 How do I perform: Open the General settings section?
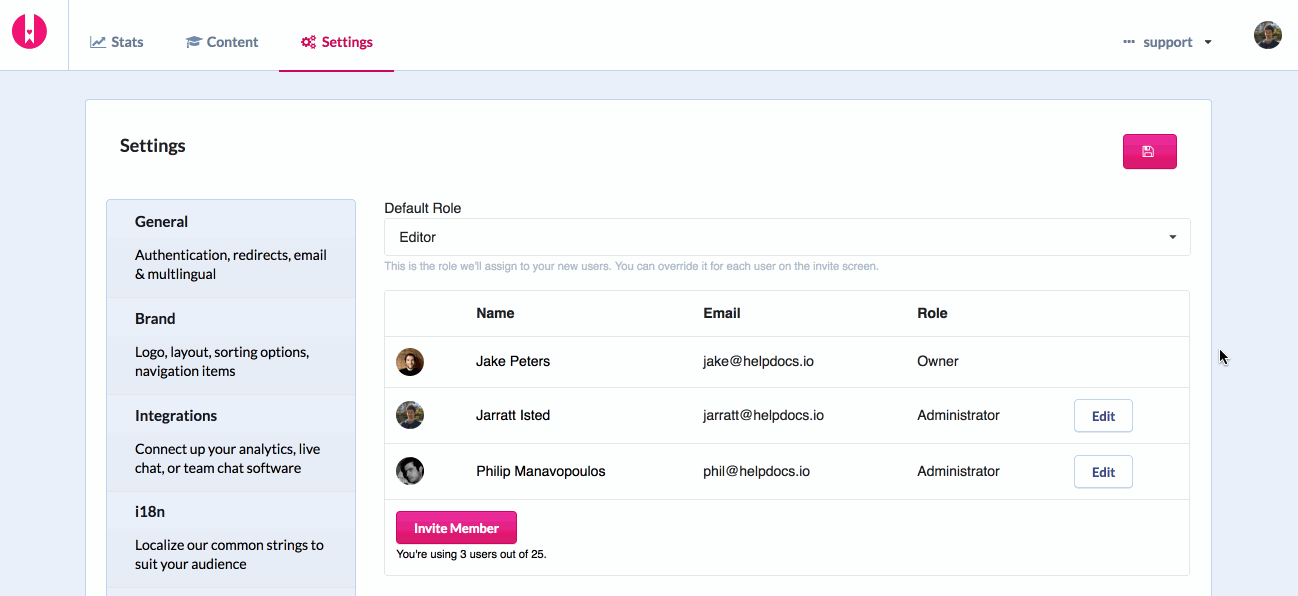coord(231,248)
